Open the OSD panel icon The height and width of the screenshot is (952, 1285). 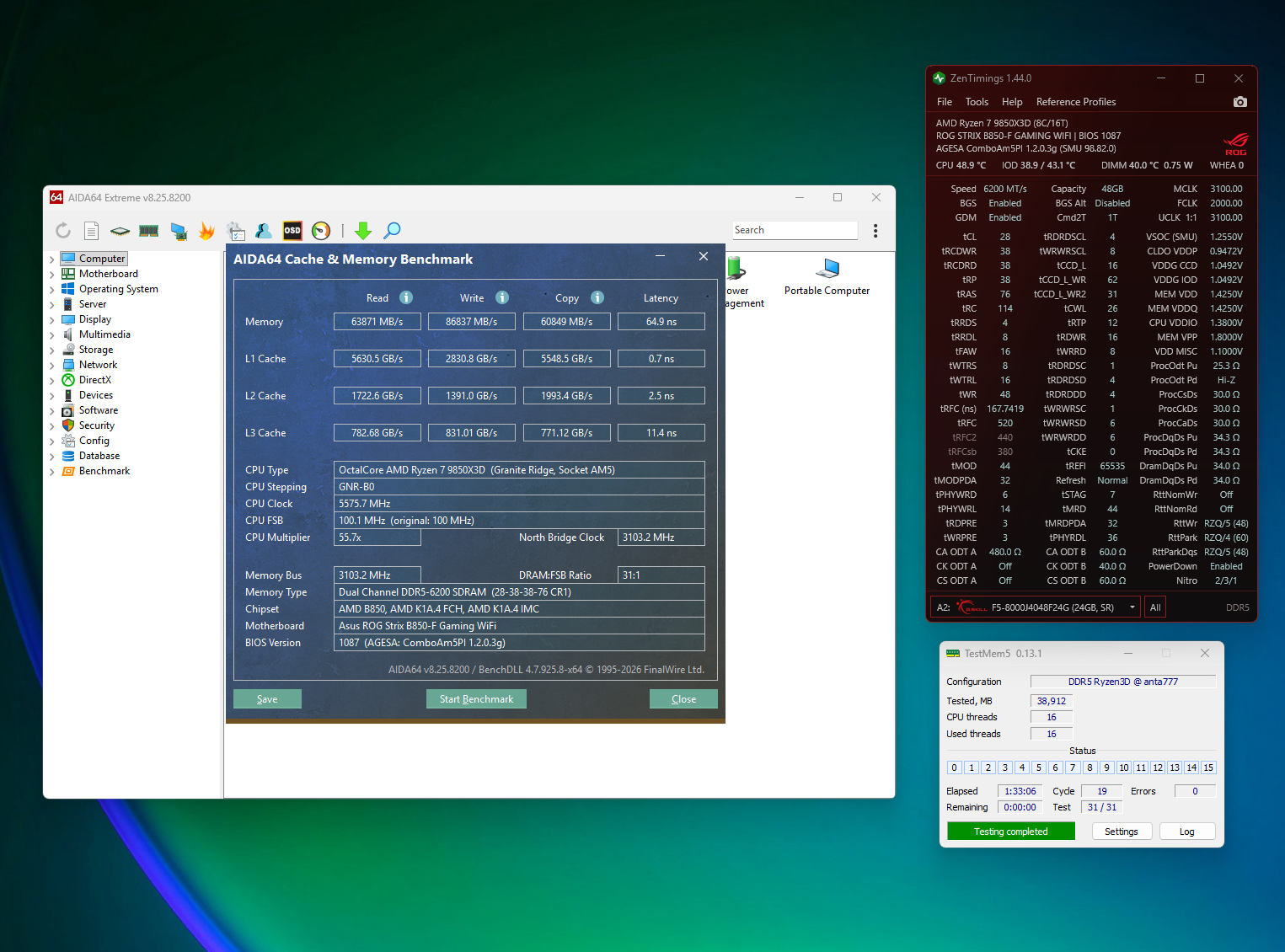pos(292,230)
